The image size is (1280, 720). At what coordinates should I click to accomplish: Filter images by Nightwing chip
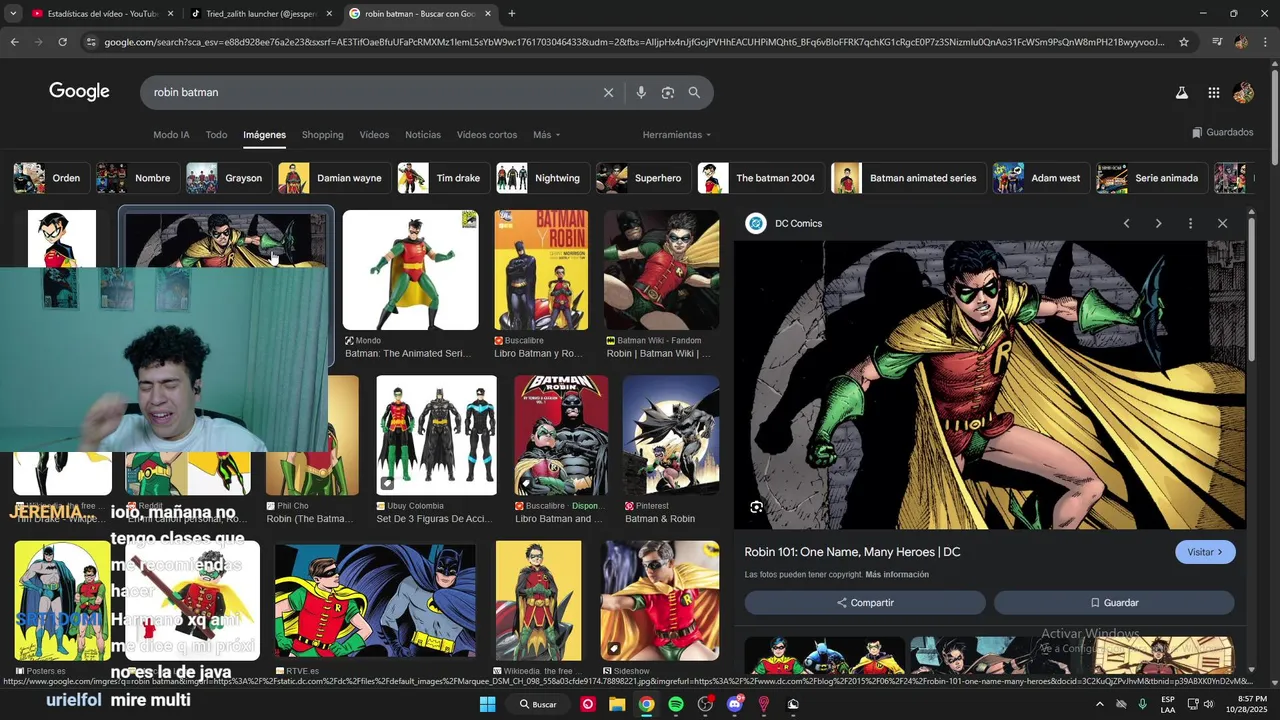(x=541, y=178)
